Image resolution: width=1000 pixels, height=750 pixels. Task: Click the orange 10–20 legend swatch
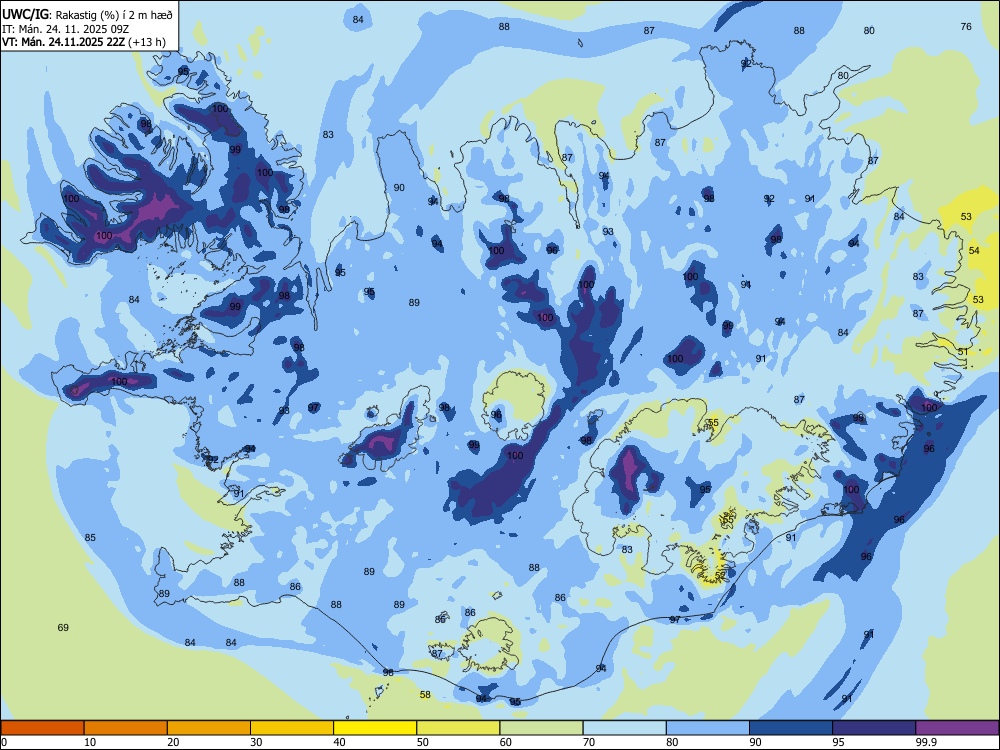pos(126,728)
